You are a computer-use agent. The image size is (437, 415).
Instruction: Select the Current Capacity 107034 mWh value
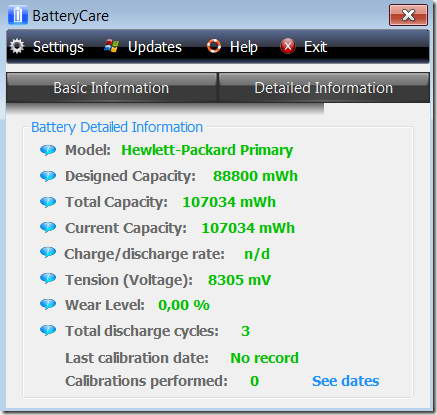248,228
